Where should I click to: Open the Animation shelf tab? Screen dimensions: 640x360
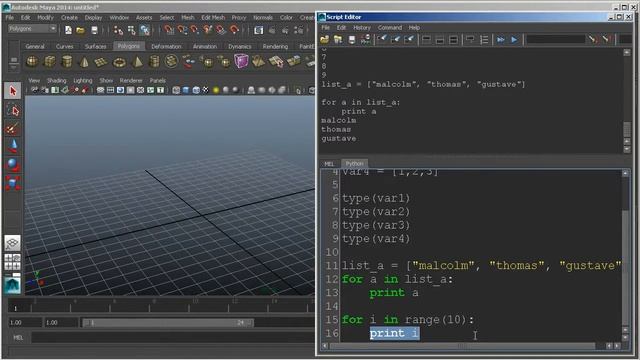(x=204, y=47)
